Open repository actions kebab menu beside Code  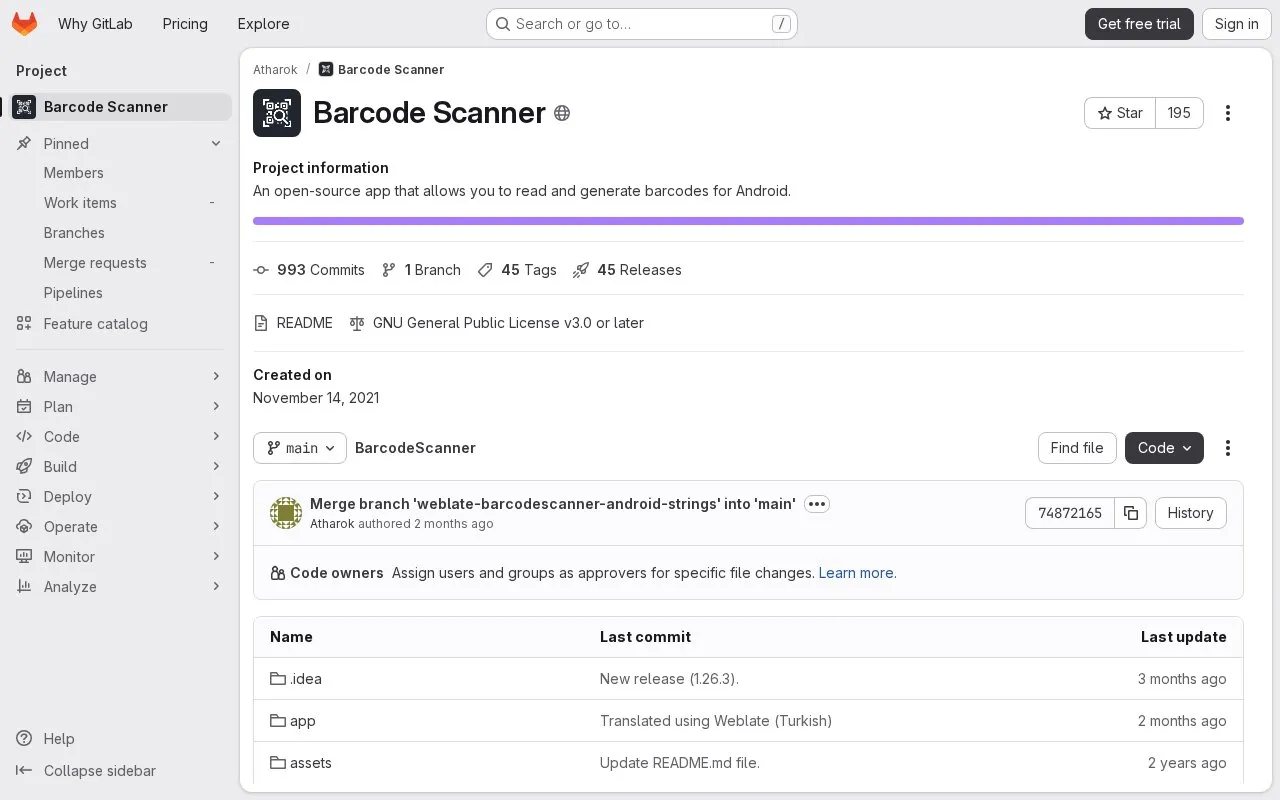click(1228, 448)
